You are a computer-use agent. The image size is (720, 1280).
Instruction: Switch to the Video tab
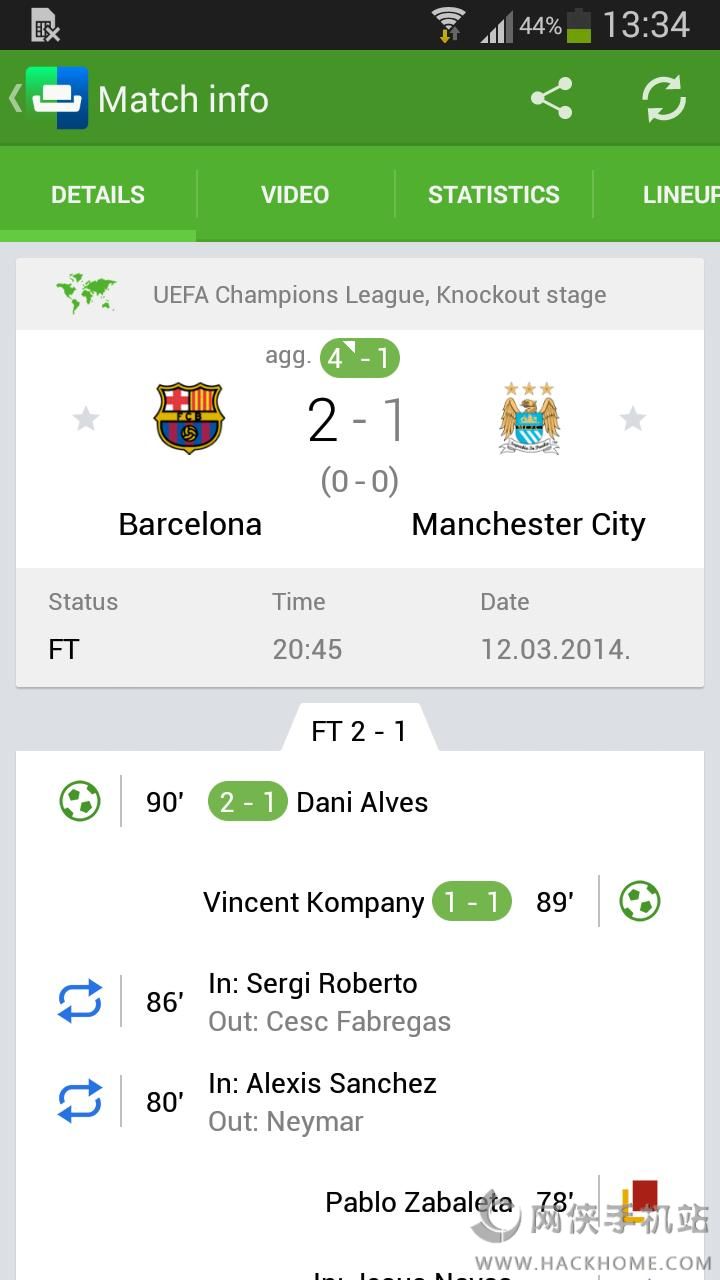coord(295,194)
